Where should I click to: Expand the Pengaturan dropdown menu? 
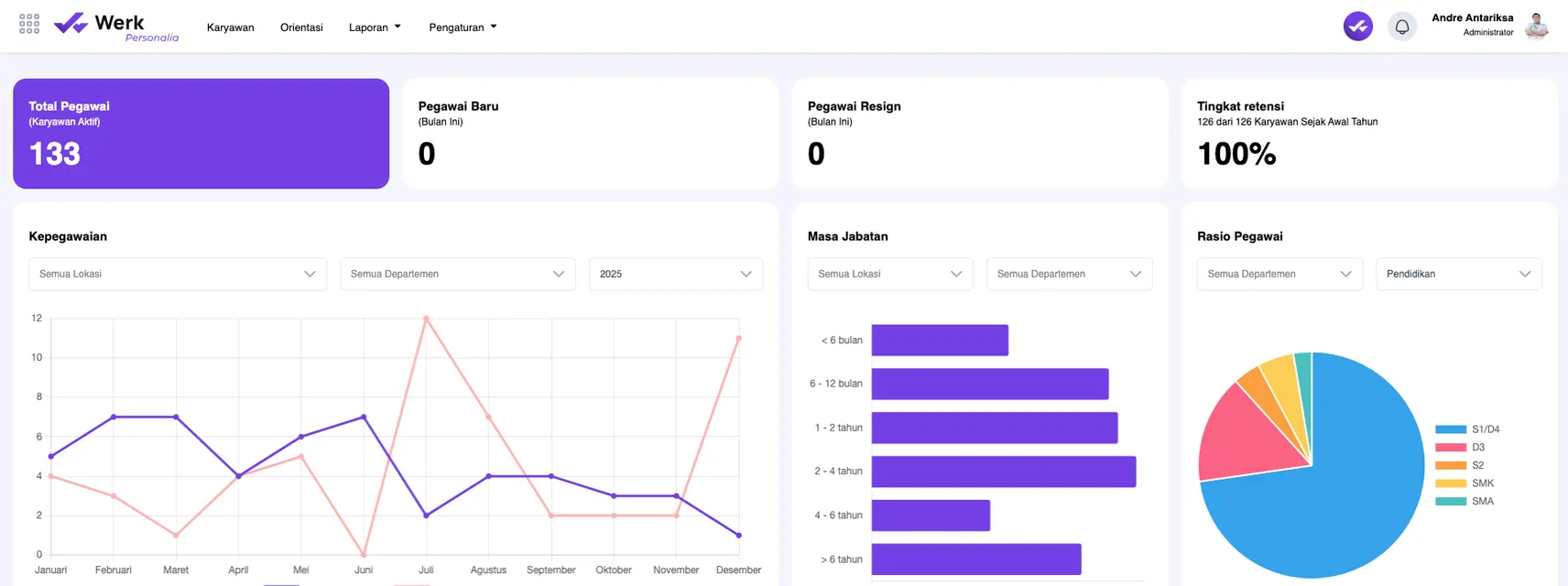click(463, 27)
